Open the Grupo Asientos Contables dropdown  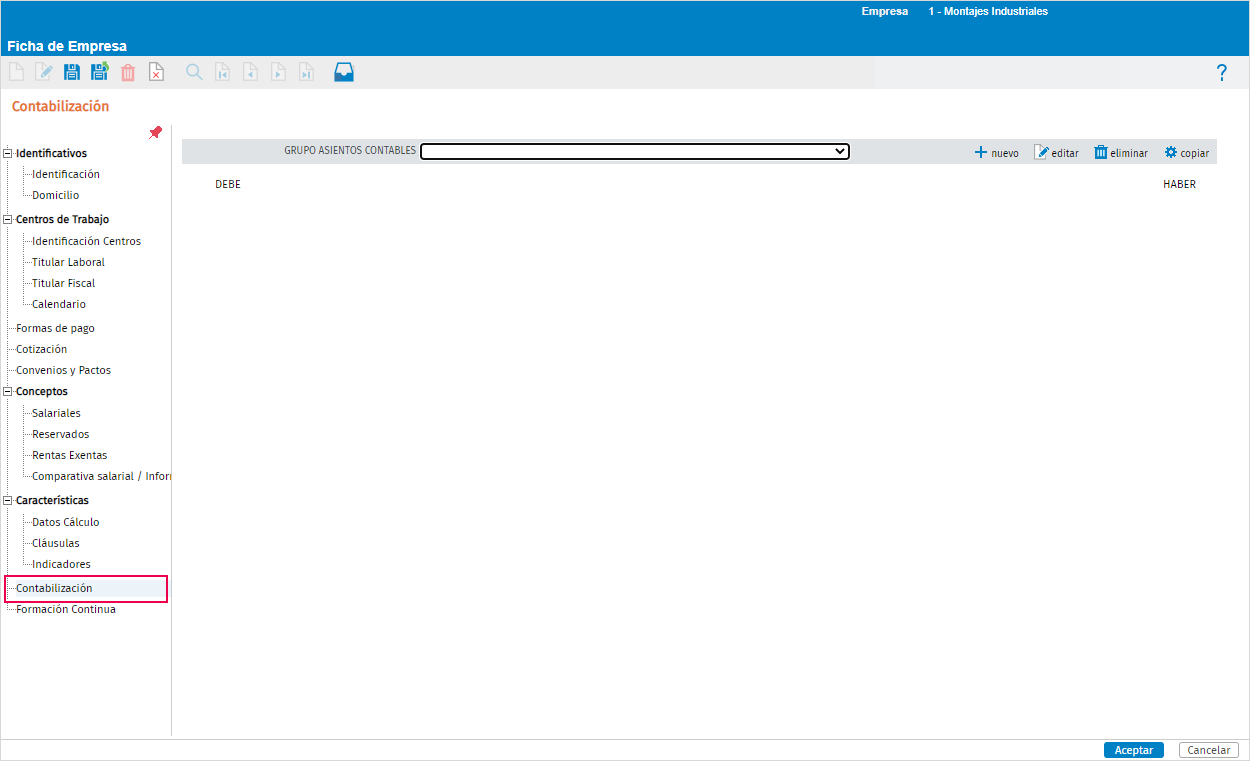click(x=635, y=151)
